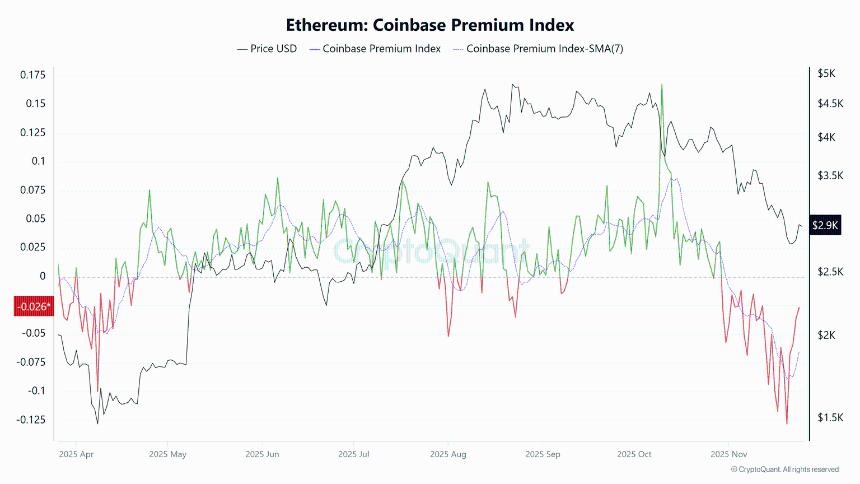Toggle the Coinbase Premium Index-SMA(7) legend entry
Image resolution: width=860 pixels, height=484 pixels.
pos(545,48)
